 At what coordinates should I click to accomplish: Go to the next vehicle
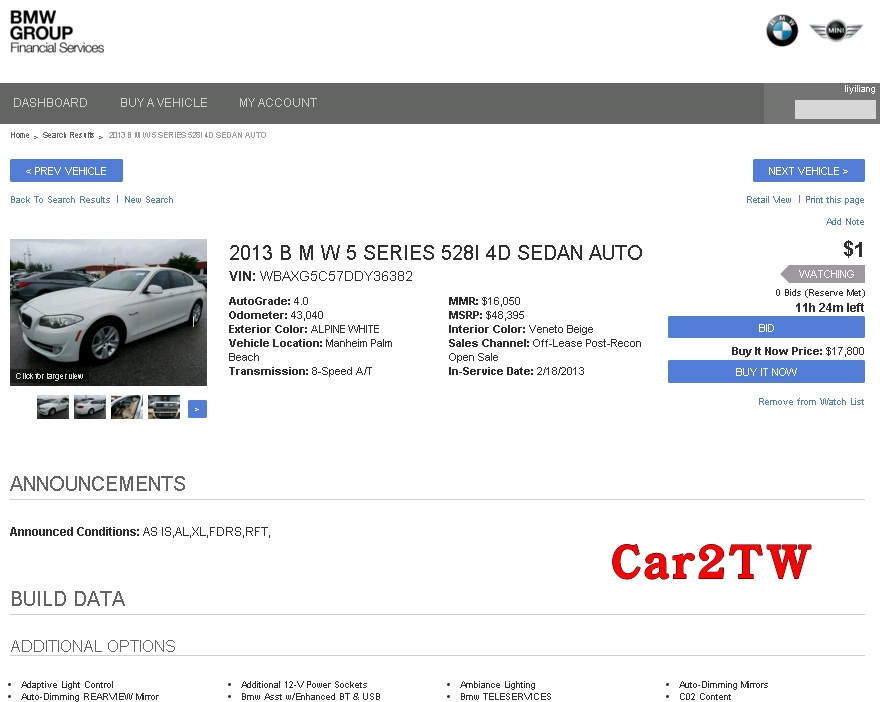[x=809, y=171]
